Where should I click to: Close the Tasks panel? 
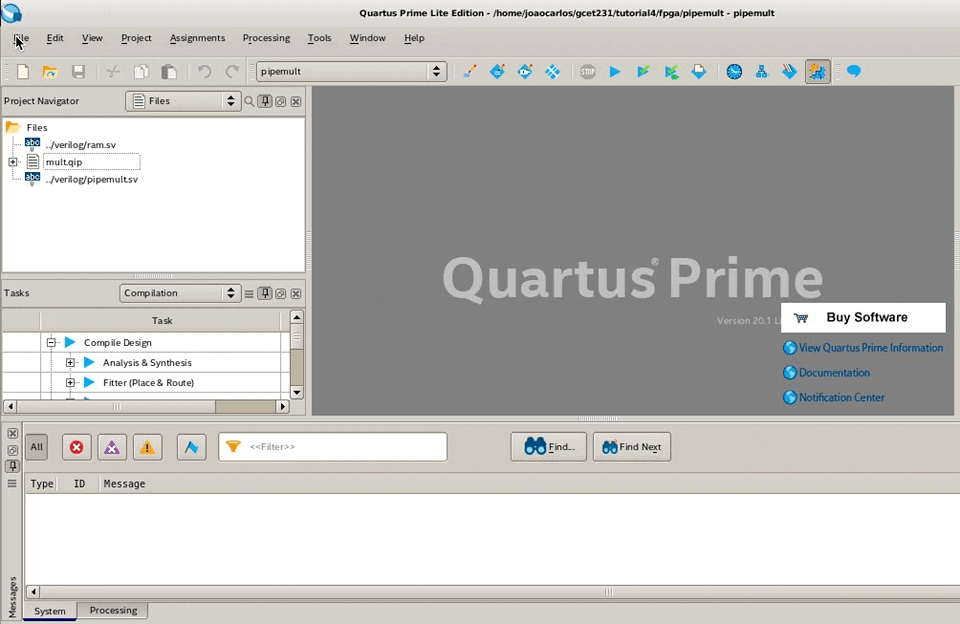point(296,294)
